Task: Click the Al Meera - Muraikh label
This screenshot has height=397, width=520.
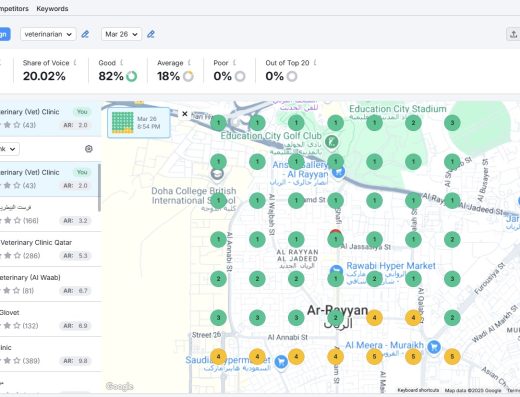Action: tap(384, 345)
